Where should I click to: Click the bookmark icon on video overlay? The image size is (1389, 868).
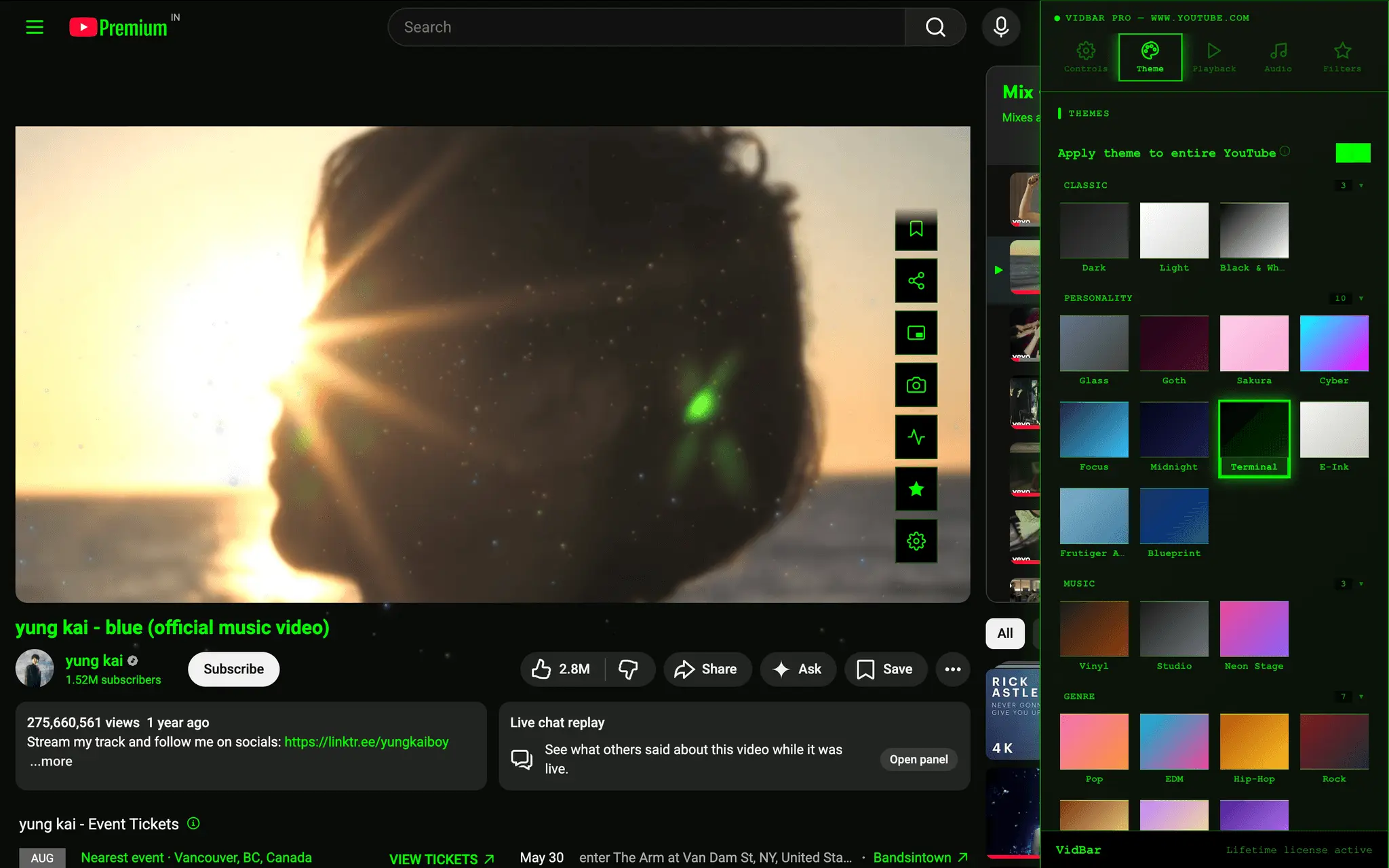916,229
